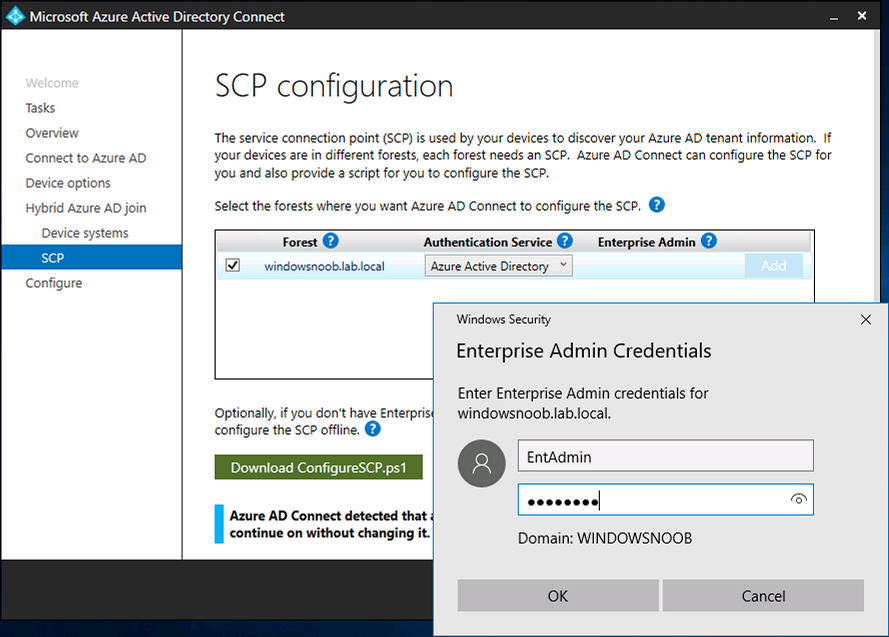Open Device options step
The width and height of the screenshot is (889, 637).
pos(68,182)
